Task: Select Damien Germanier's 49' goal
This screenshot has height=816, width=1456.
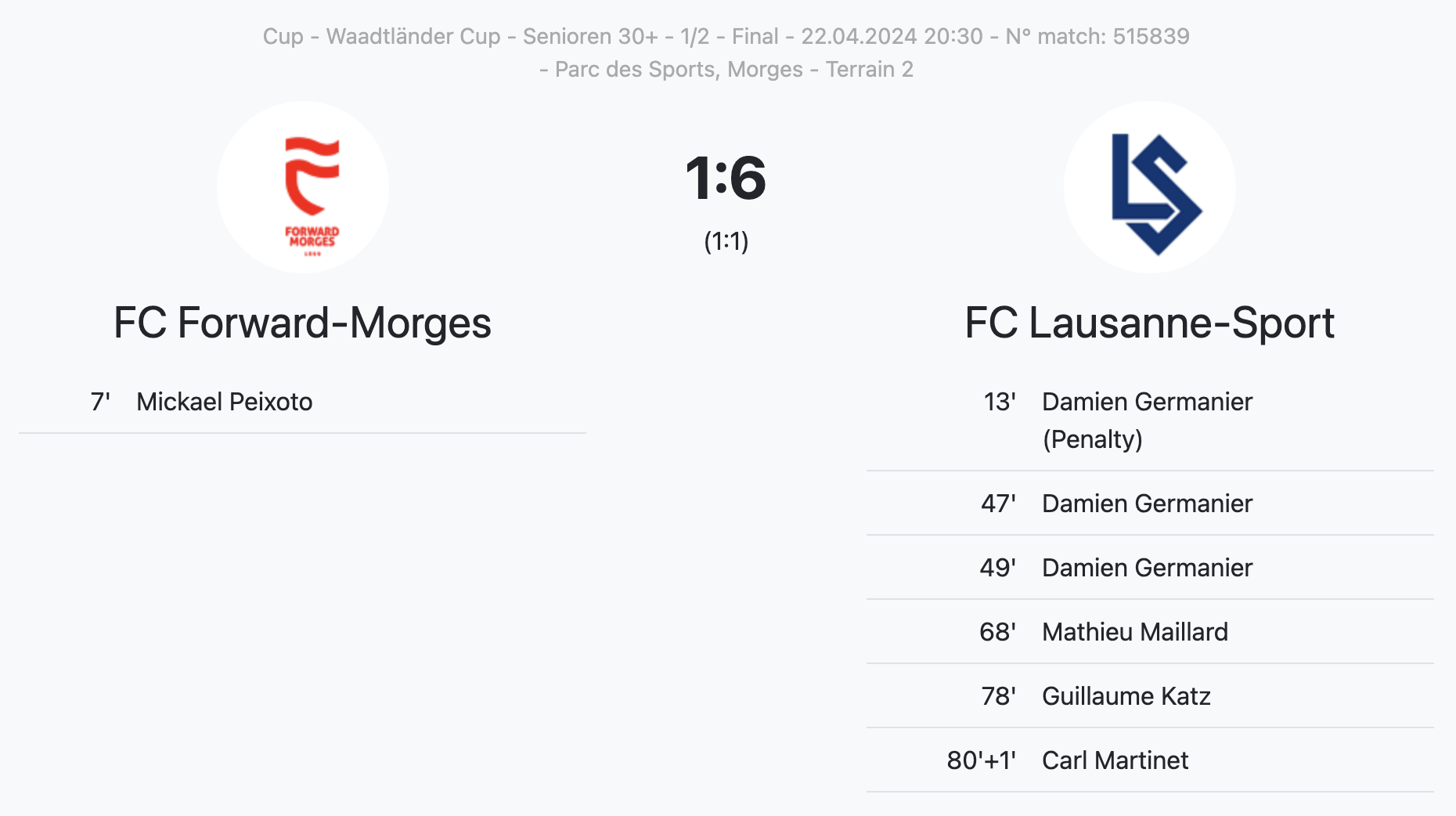Action: coord(1150,568)
